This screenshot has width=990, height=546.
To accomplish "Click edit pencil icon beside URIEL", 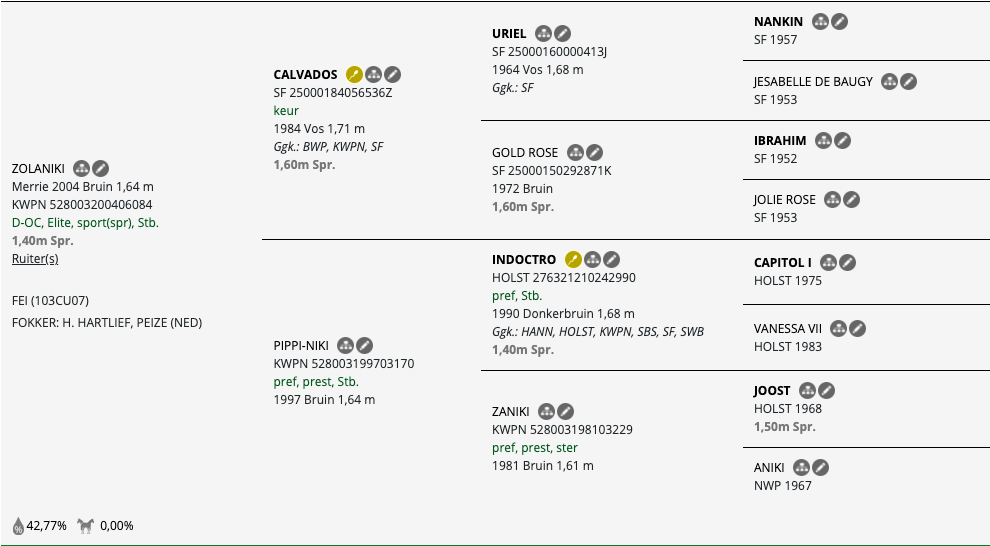I will 563,33.
